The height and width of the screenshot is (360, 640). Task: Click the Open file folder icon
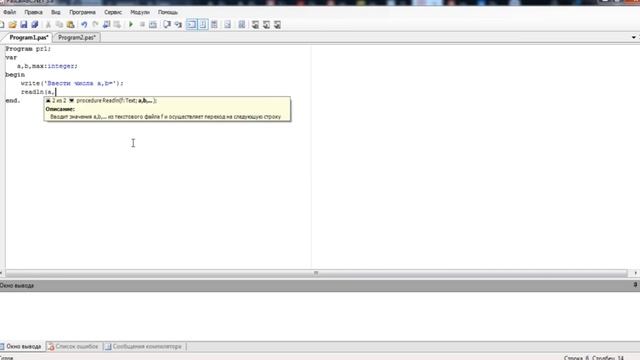[x=13, y=25]
